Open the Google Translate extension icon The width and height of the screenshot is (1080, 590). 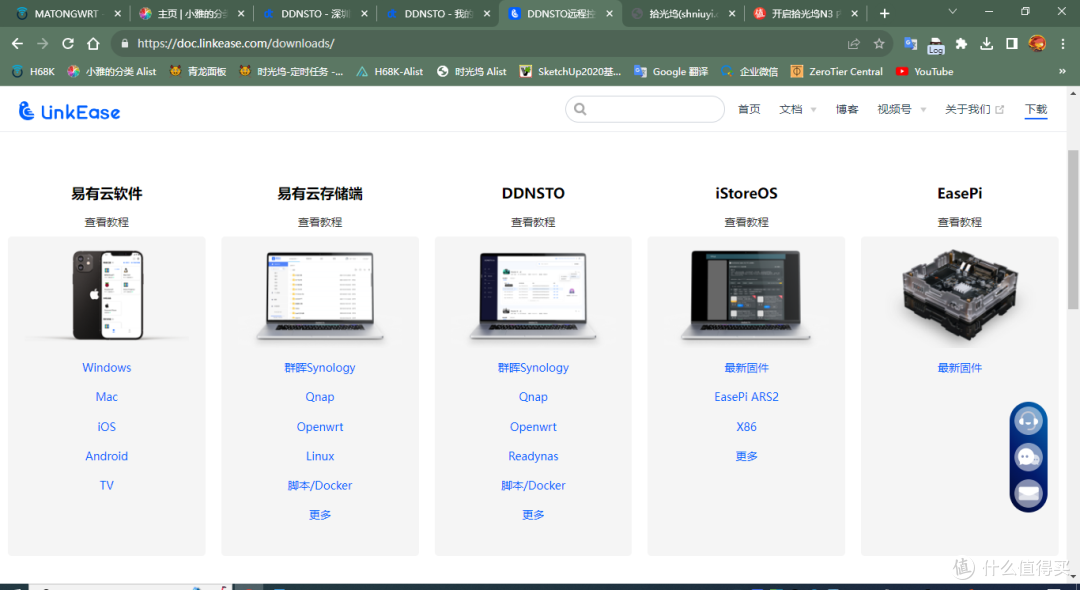click(x=911, y=43)
